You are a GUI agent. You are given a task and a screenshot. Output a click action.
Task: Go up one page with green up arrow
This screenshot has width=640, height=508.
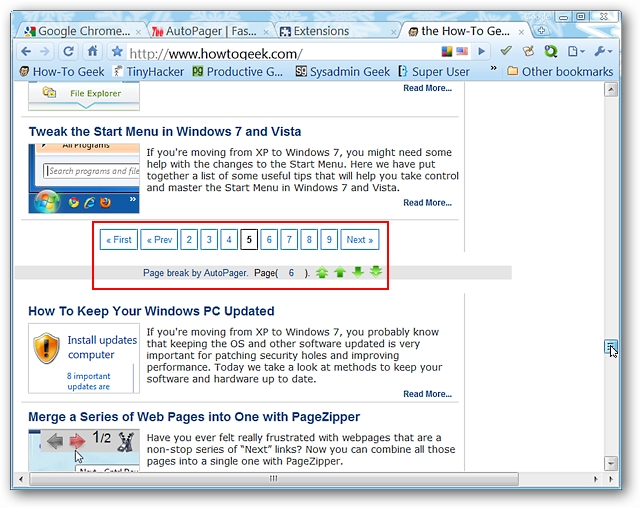click(340, 272)
